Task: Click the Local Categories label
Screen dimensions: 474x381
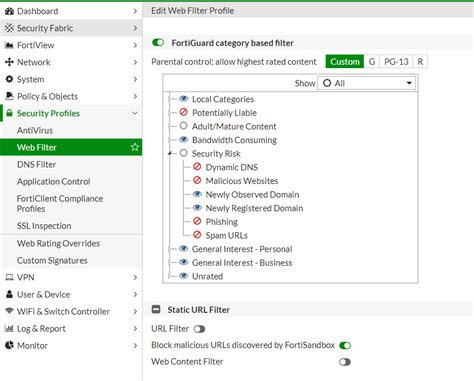Action: pyautogui.click(x=223, y=99)
